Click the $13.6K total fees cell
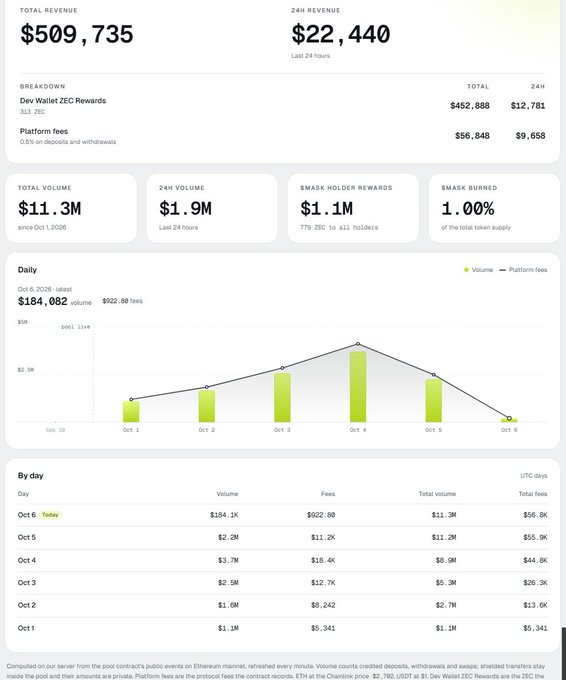This screenshot has height=680, width=566. 535,605
